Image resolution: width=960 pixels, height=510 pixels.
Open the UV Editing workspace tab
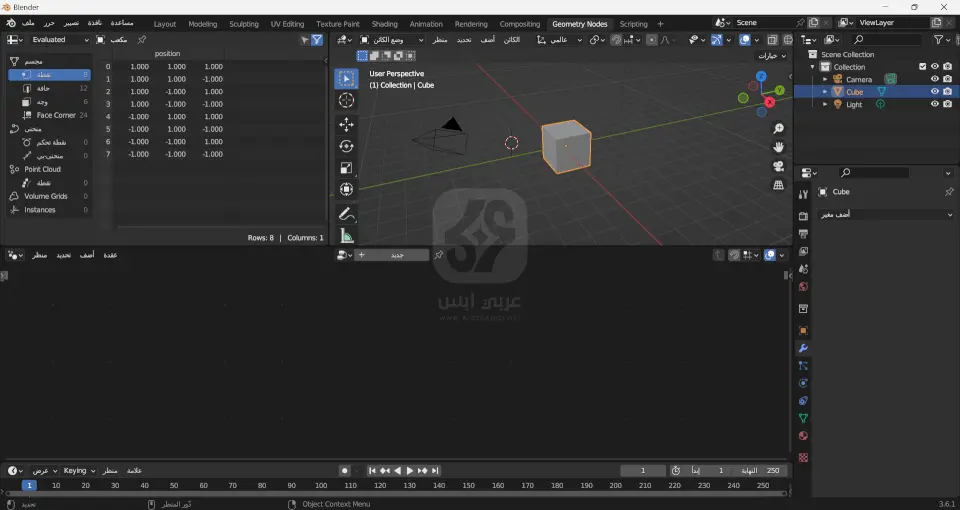287,24
